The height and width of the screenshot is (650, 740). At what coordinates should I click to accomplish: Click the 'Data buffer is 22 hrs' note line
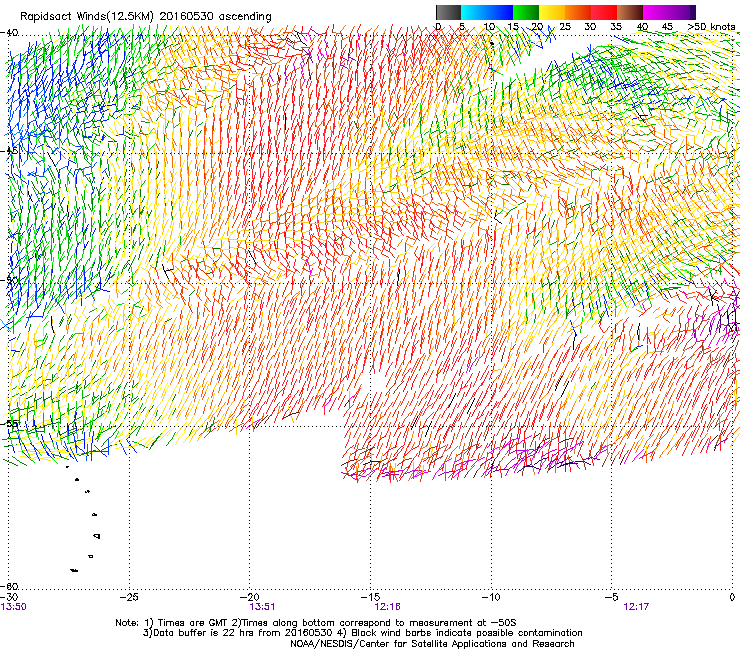tap(362, 633)
